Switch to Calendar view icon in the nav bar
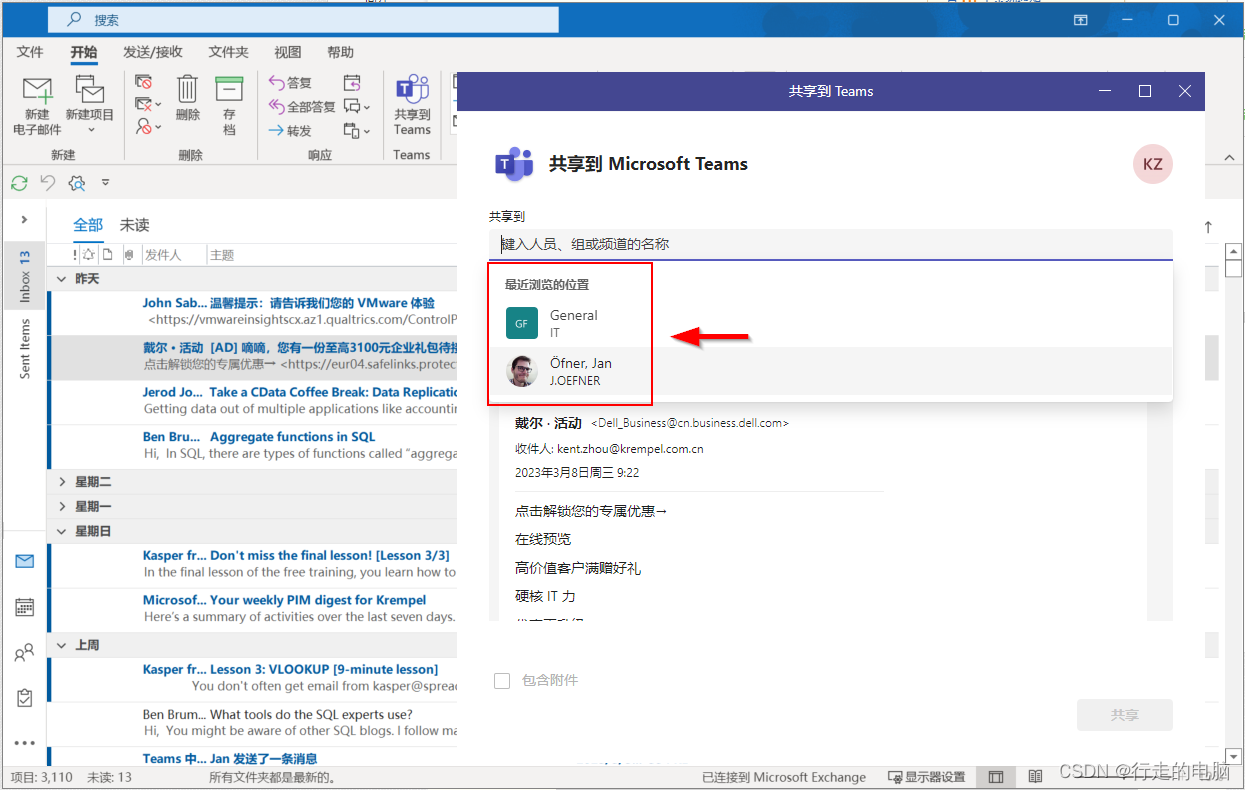The width and height of the screenshot is (1245, 790). (x=25, y=607)
